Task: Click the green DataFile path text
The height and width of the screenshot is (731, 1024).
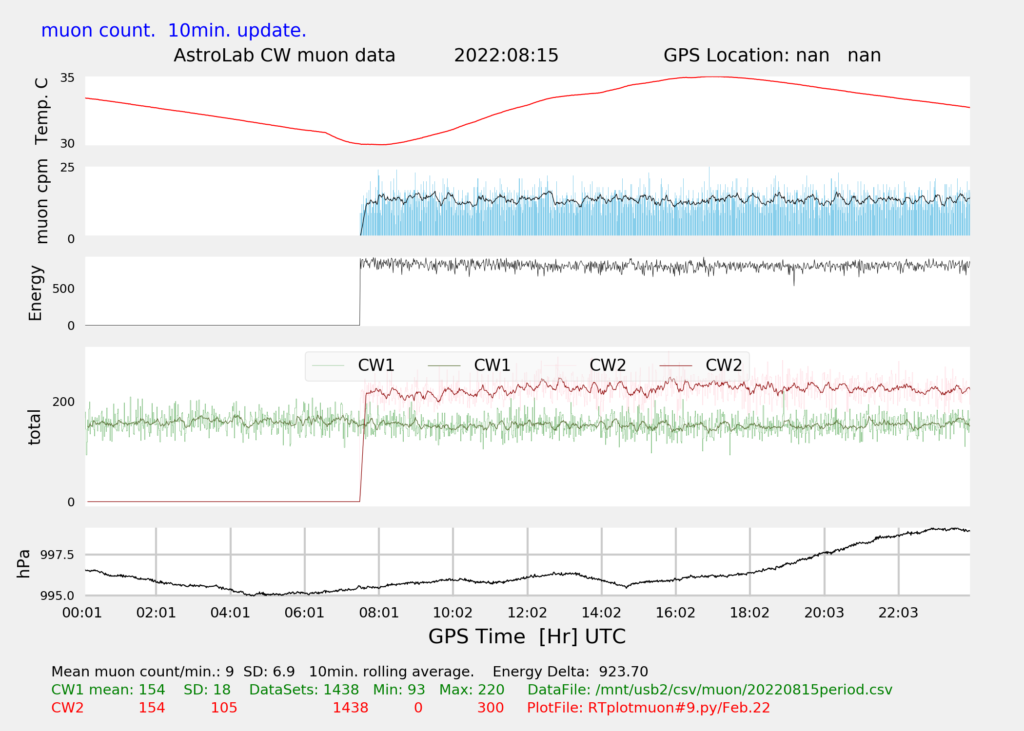Action: coord(709,690)
